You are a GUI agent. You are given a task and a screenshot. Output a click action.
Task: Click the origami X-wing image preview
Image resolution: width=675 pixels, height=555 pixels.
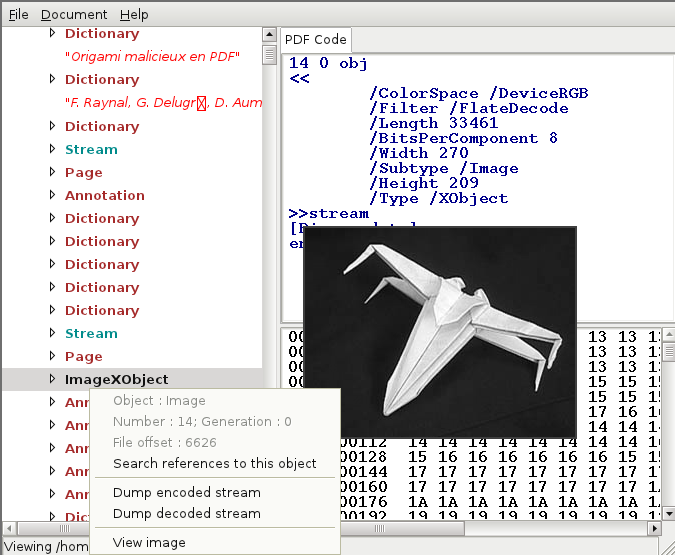pyautogui.click(x=440, y=332)
